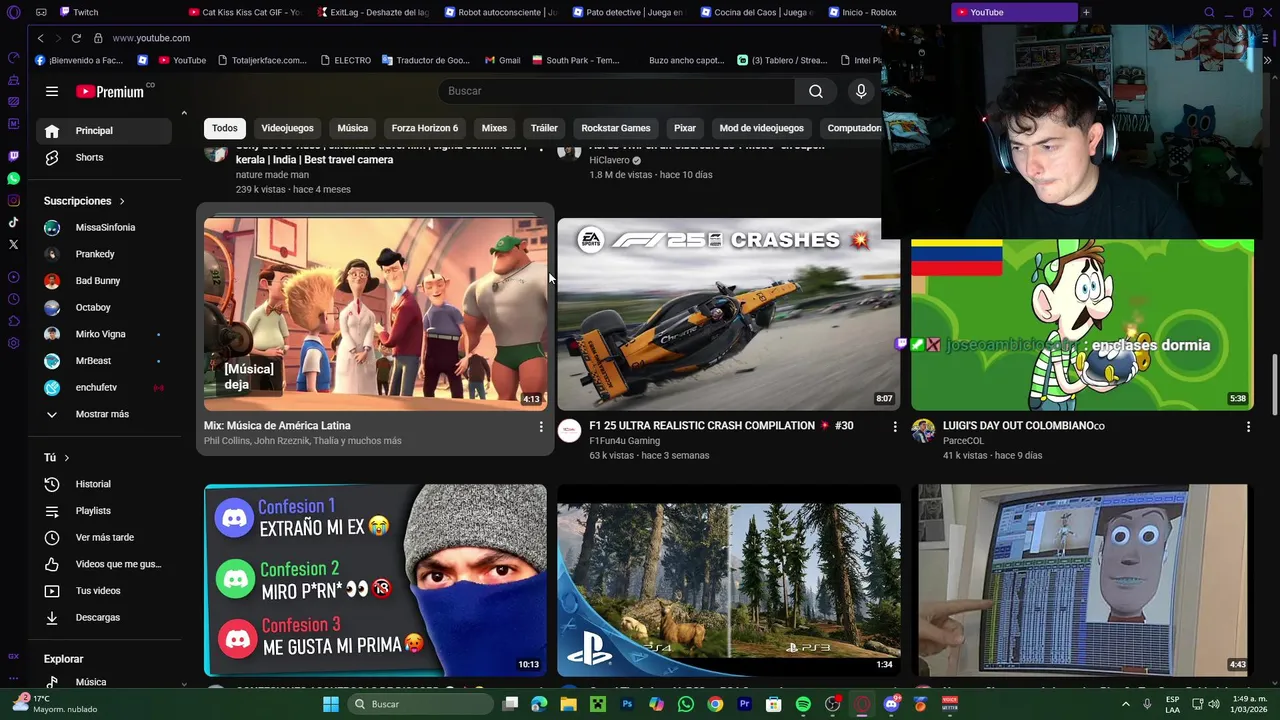Play the Discord confesiones video thumbnail
The width and height of the screenshot is (1280, 720).
pyautogui.click(x=375, y=580)
